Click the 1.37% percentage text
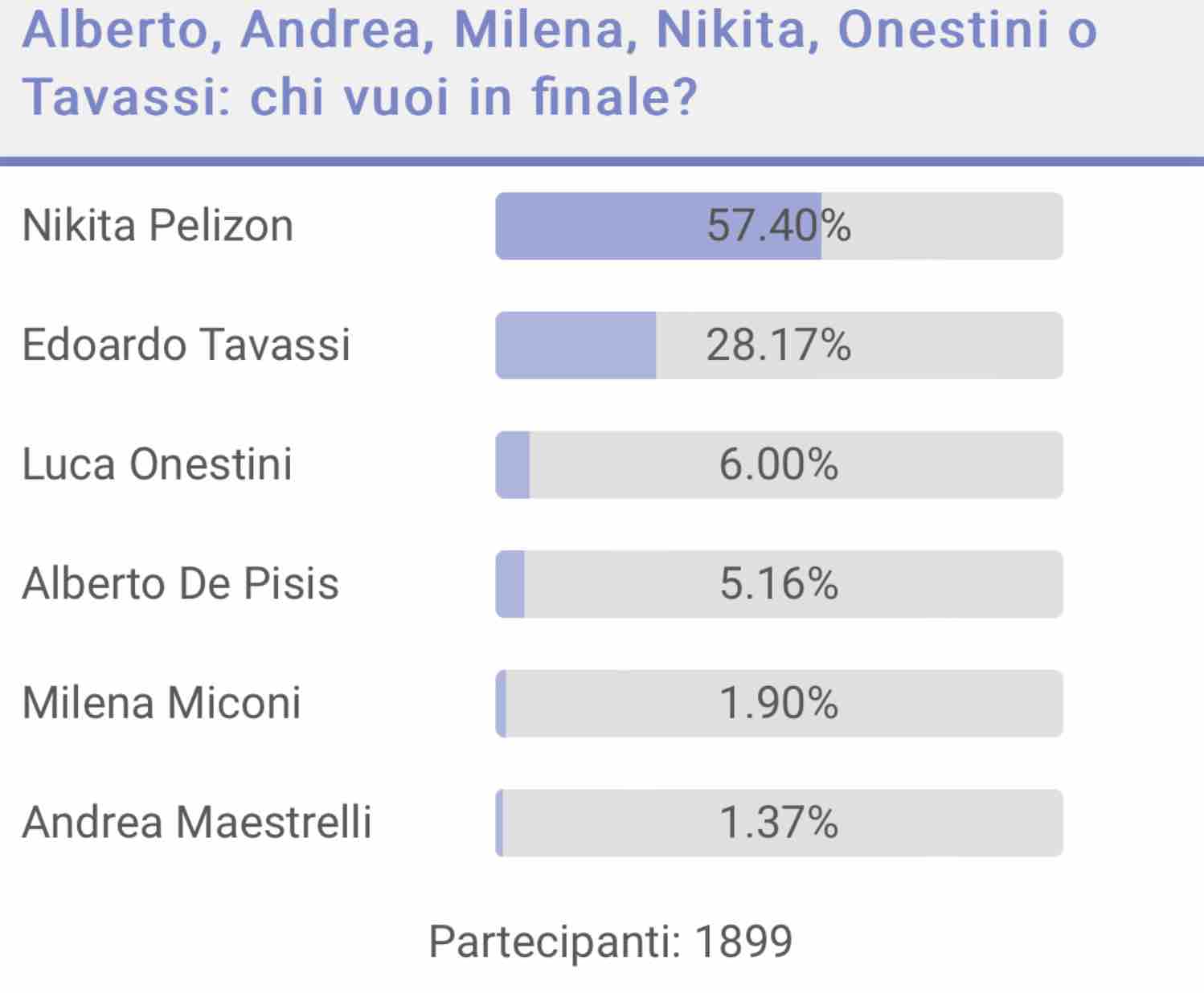Image resolution: width=1204 pixels, height=993 pixels. (779, 823)
